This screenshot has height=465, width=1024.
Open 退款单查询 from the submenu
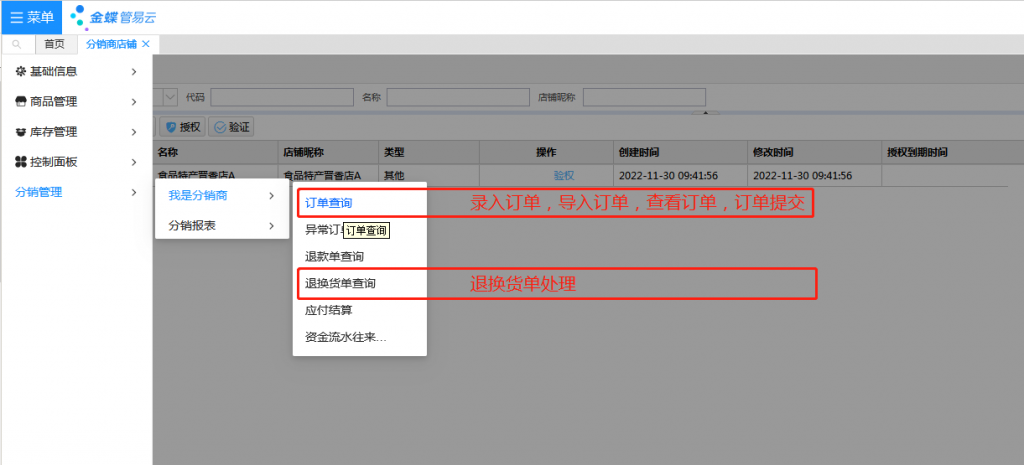(x=334, y=257)
